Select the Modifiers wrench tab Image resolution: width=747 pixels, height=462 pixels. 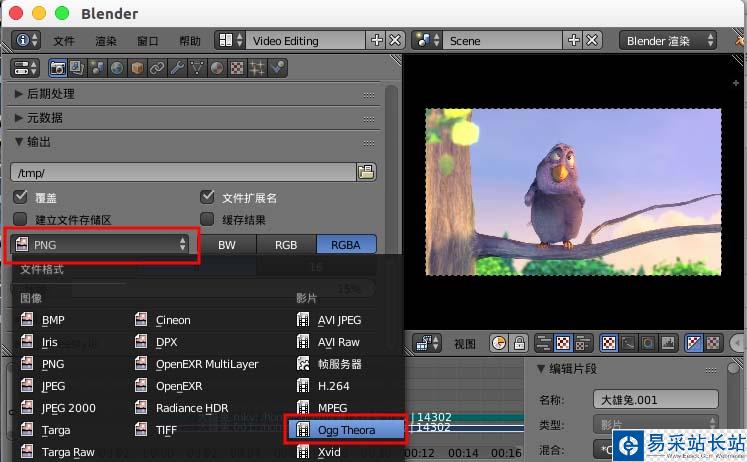[177, 68]
